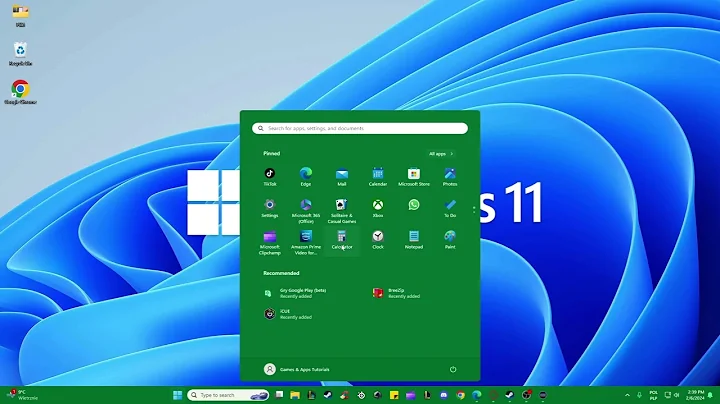Image resolution: width=720 pixels, height=404 pixels.
Task: Open recently added iCUE item
Action: (288, 314)
